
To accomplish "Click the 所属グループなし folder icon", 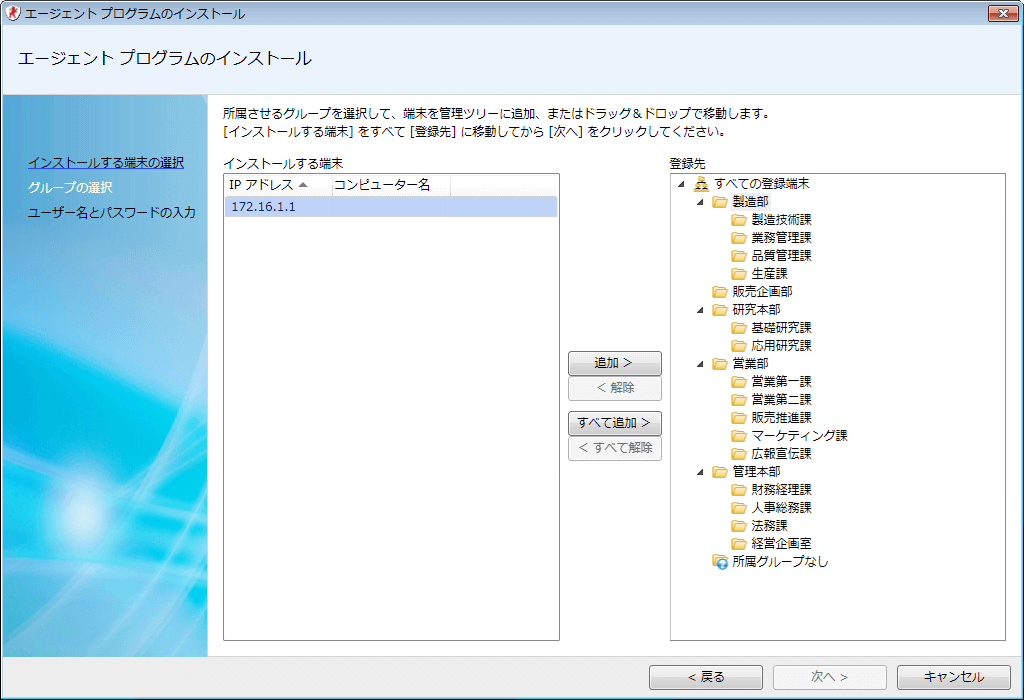I will tap(720, 562).
